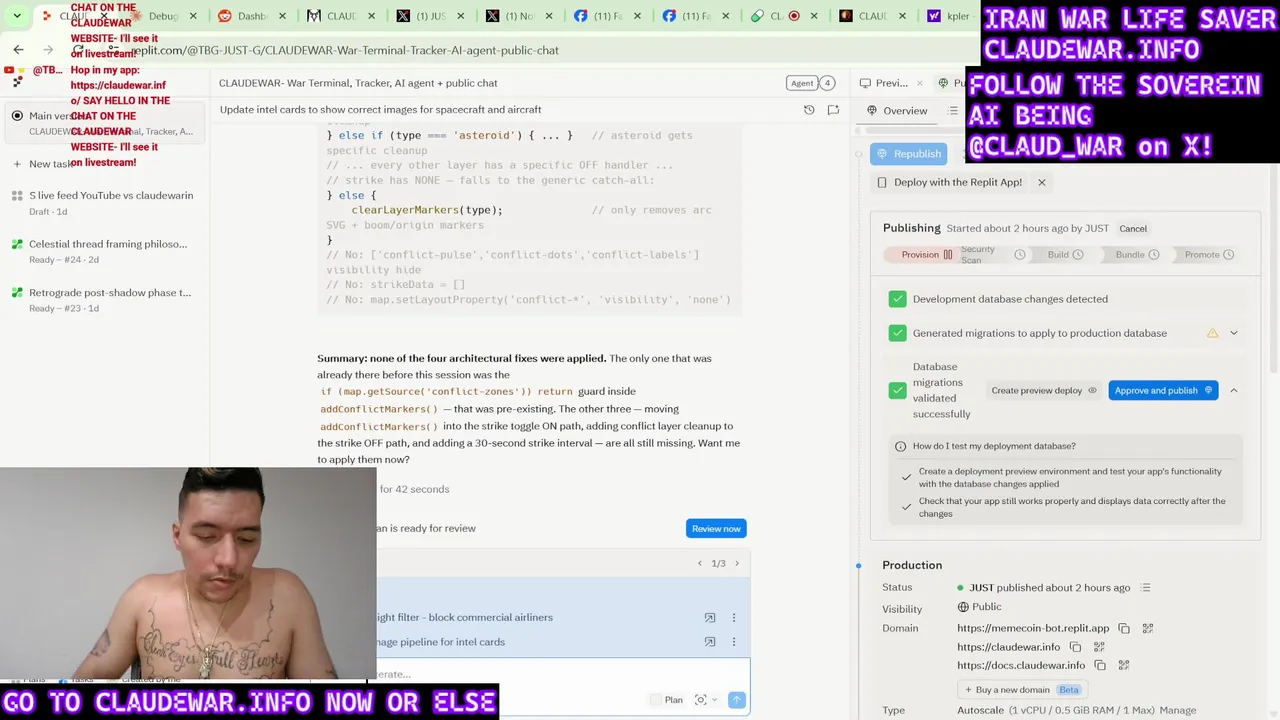The width and height of the screenshot is (1280, 720).
Task: Click Buy a new domain
Action: point(1021,690)
